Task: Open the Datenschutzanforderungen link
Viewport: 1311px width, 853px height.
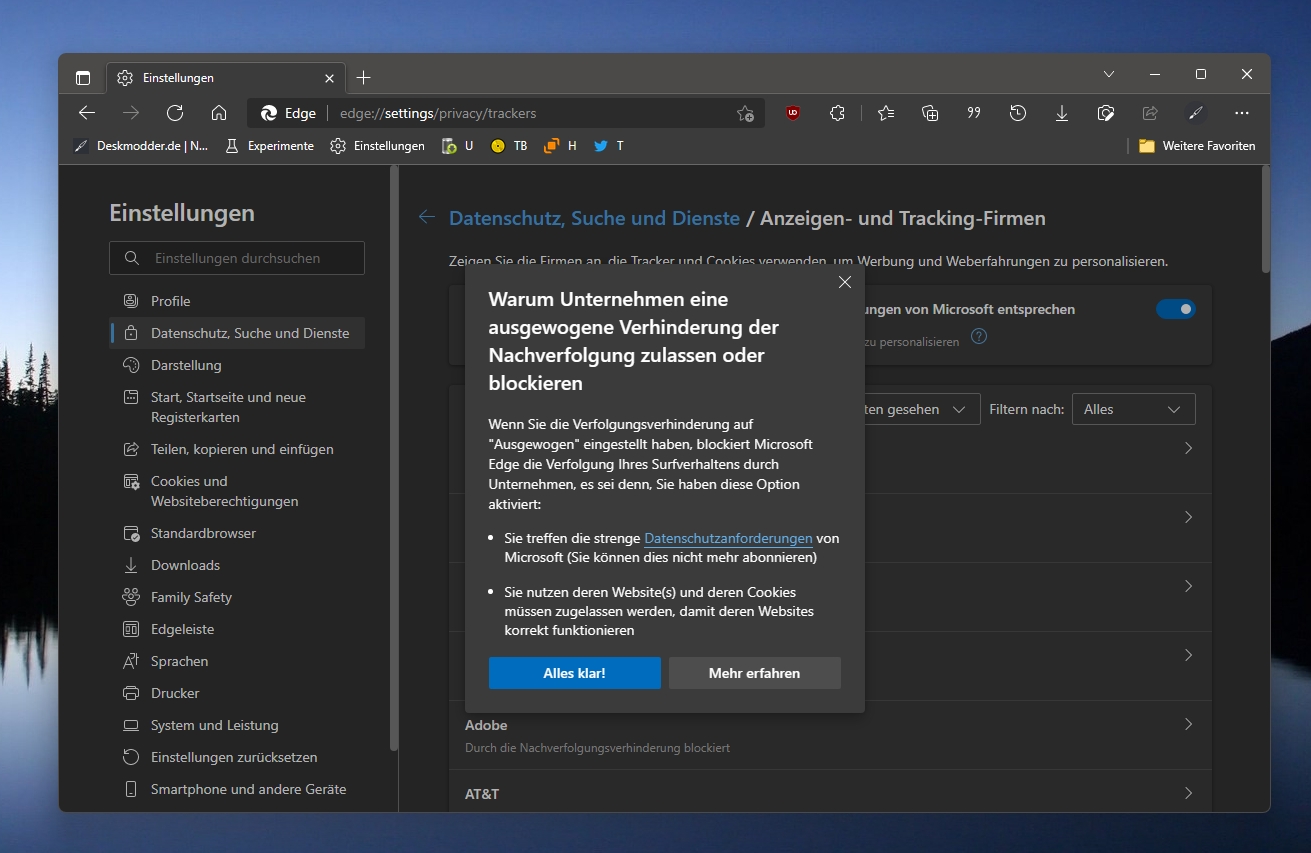Action: (728, 538)
